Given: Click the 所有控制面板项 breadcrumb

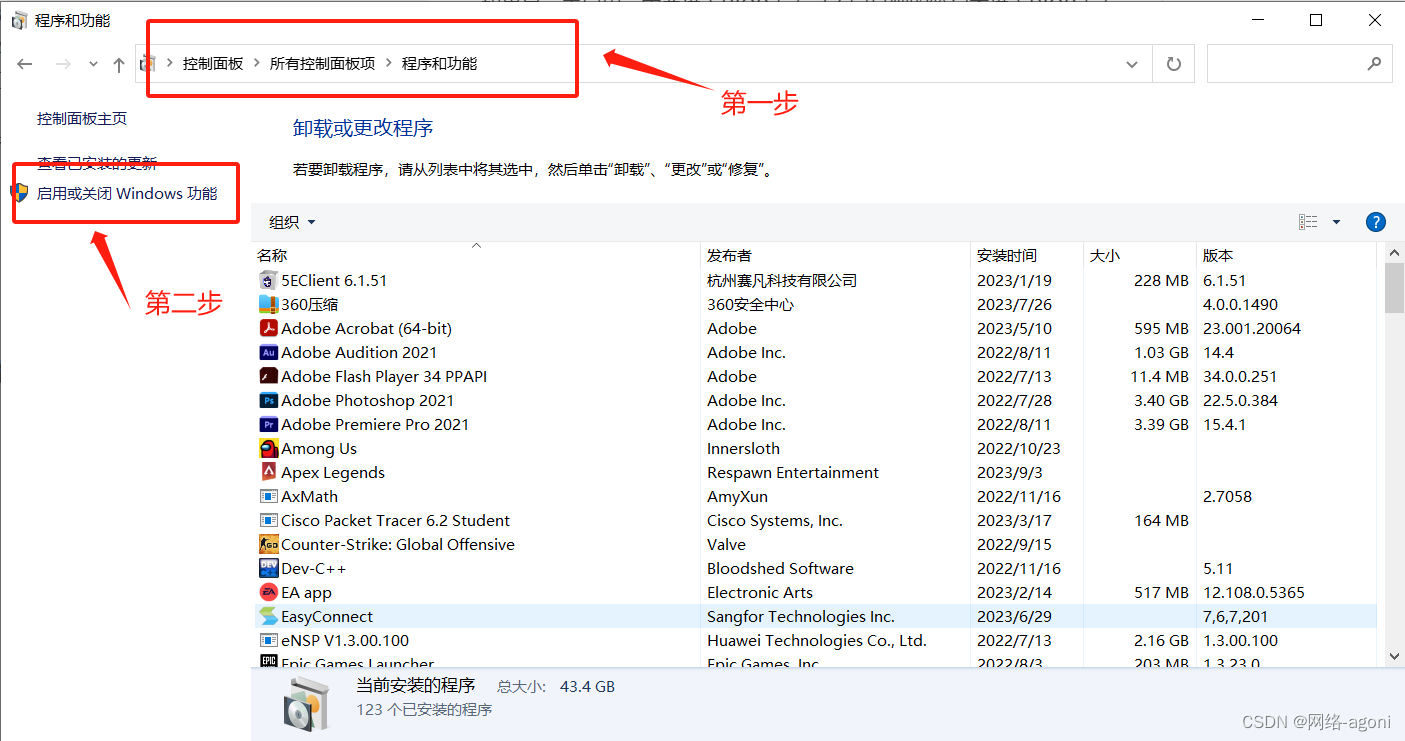Looking at the screenshot, I should click(x=322, y=63).
